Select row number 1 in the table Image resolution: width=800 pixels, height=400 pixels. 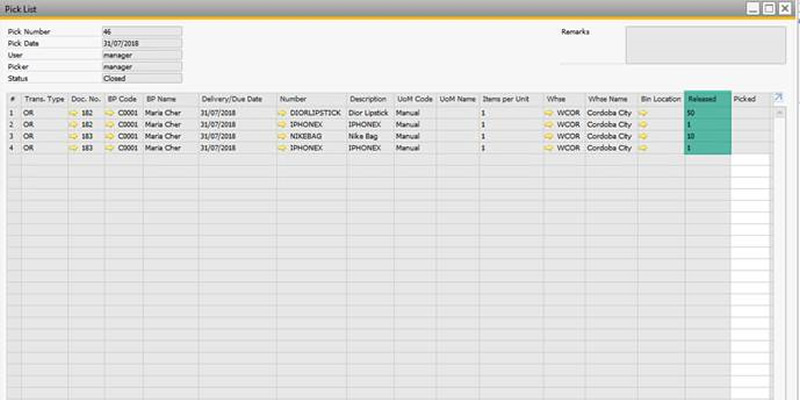click(x=13, y=113)
